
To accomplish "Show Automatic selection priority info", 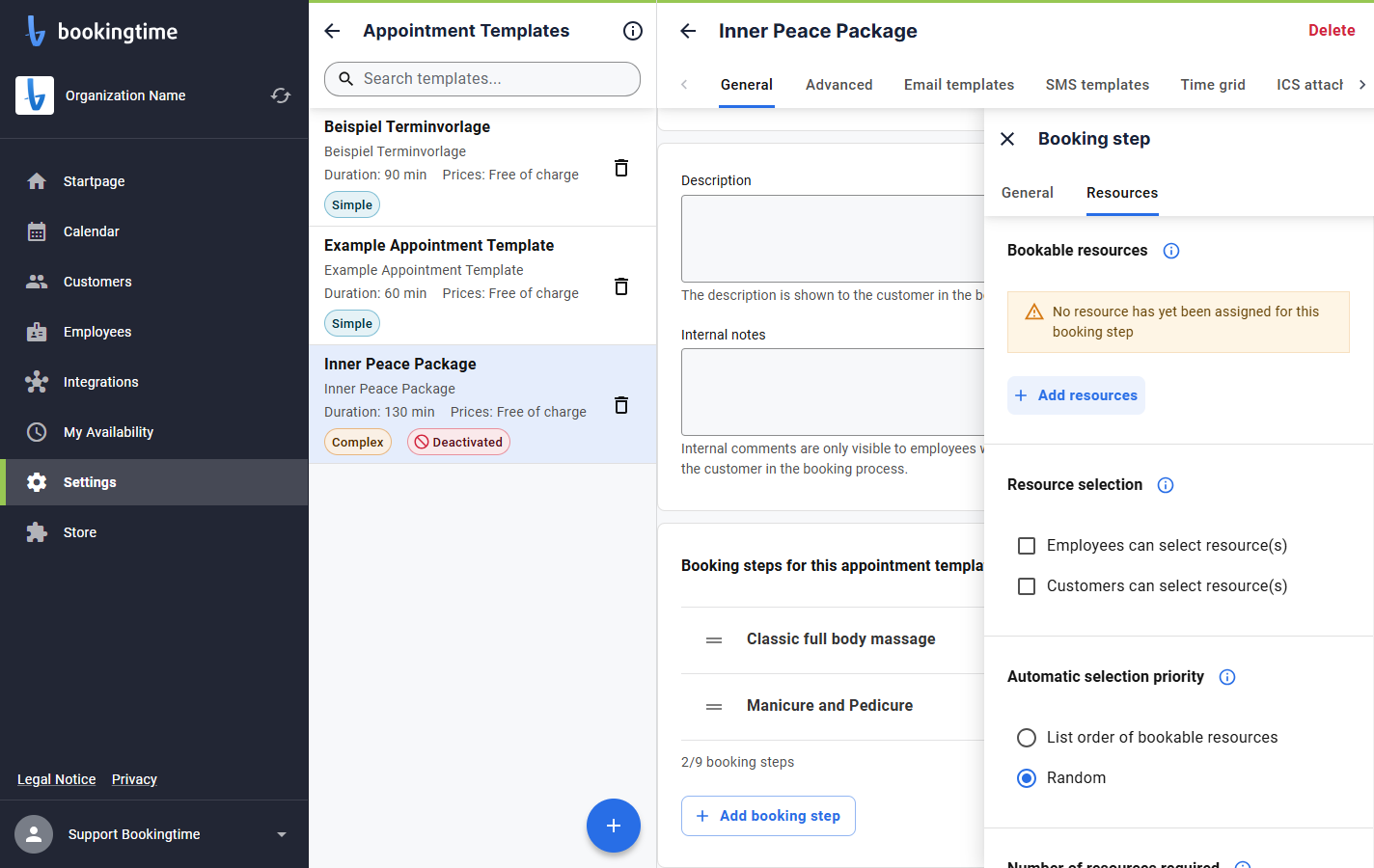I will coord(1227,677).
